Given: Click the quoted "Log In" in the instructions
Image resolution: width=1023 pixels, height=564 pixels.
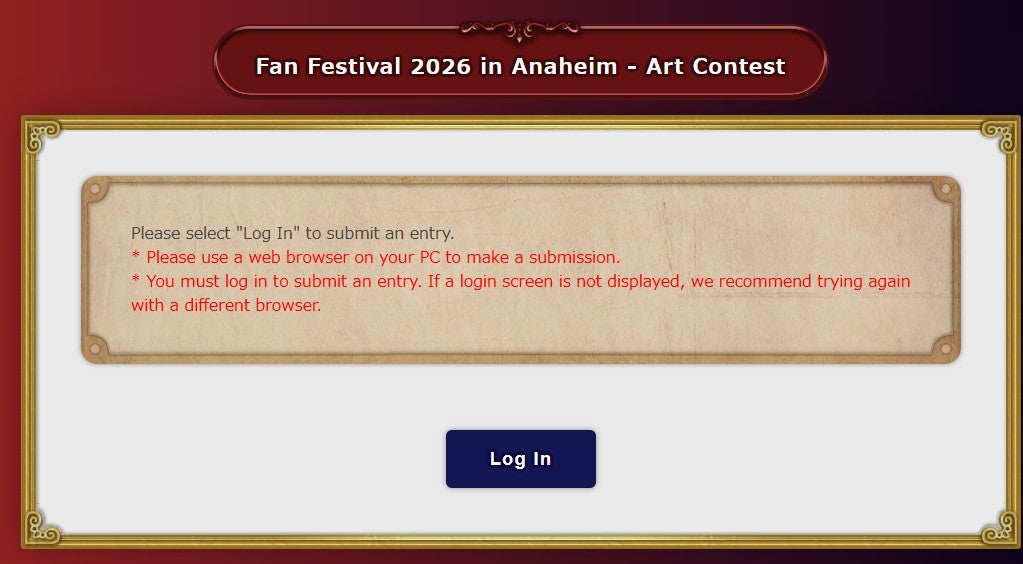Looking at the screenshot, I should [267, 233].
